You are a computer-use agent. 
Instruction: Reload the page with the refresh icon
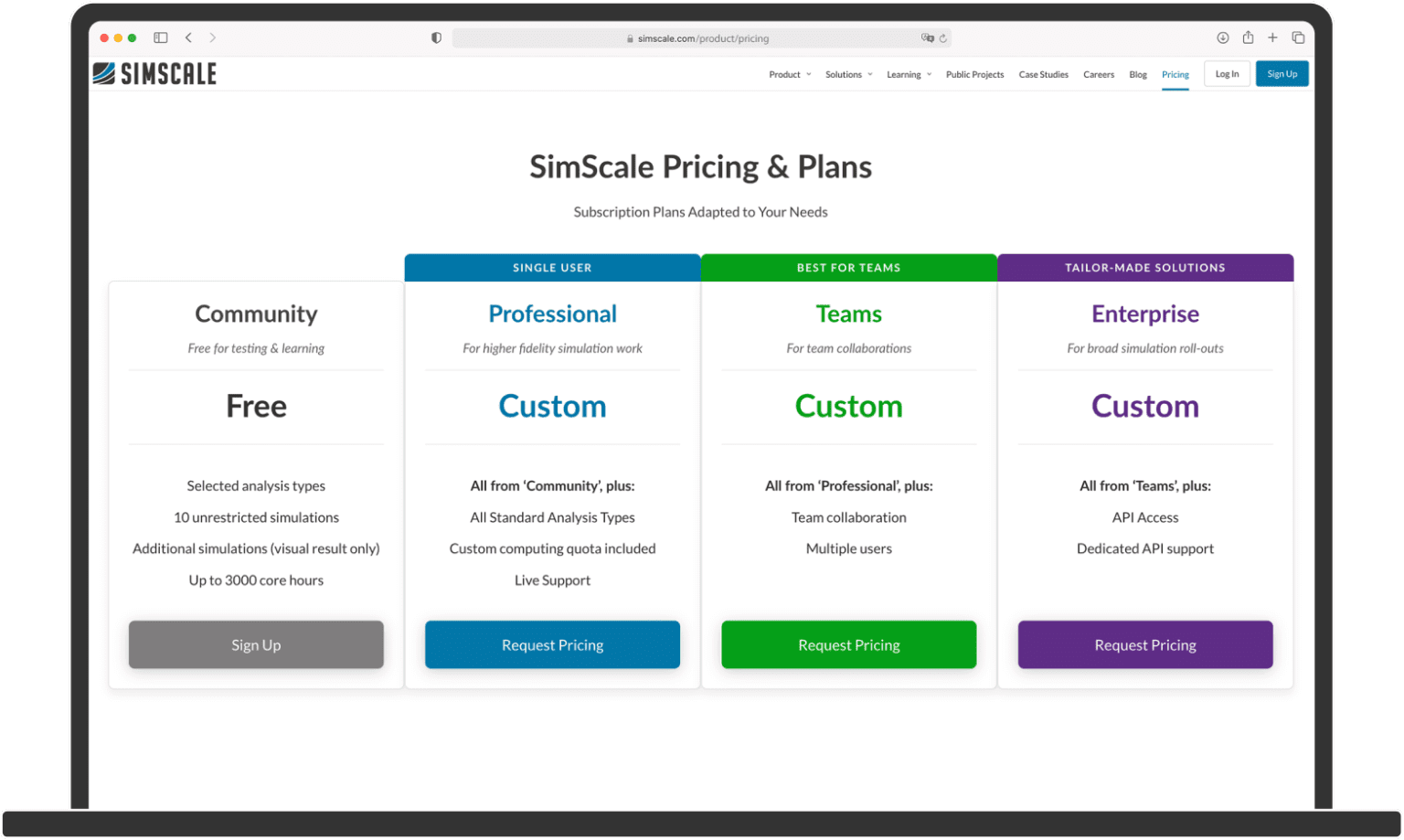[945, 37]
